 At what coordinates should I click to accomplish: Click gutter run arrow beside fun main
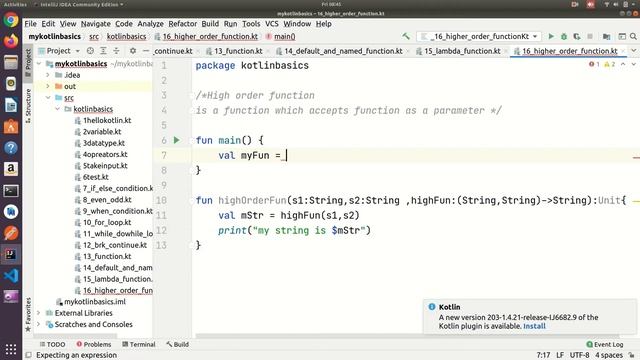click(176, 140)
